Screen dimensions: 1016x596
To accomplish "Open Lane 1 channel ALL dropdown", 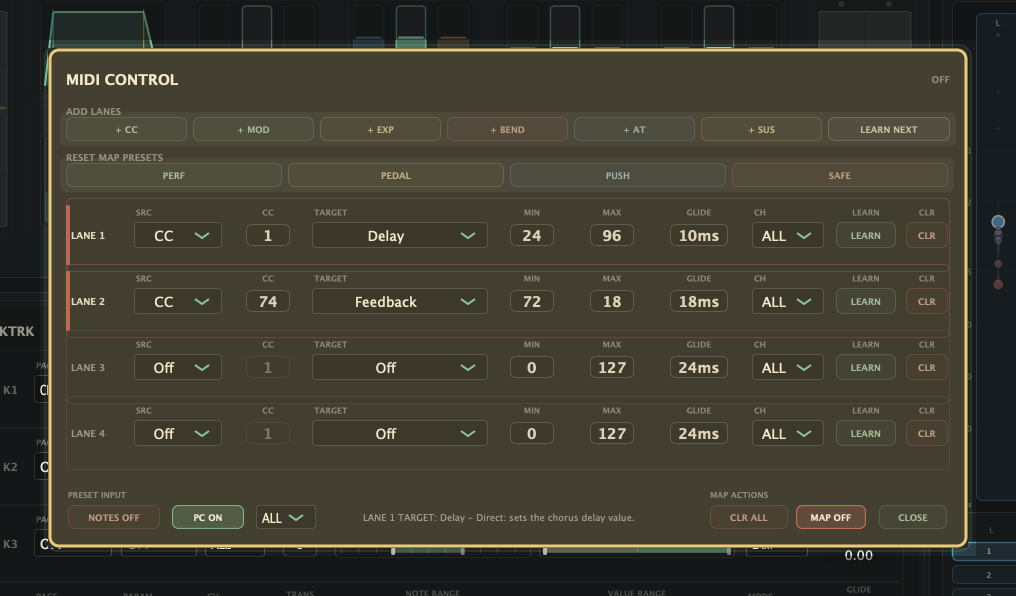I will 787,235.
